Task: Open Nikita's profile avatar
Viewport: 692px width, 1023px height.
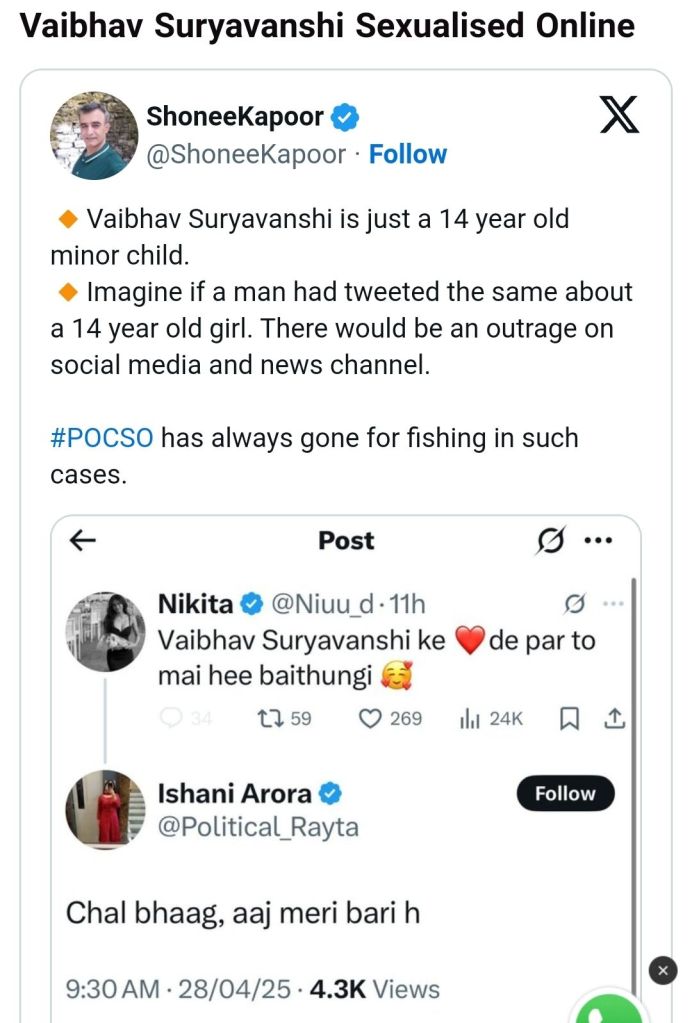Action: [105, 631]
